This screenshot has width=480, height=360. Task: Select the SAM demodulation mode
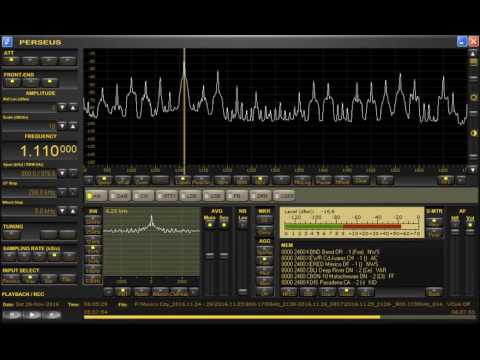120,196
